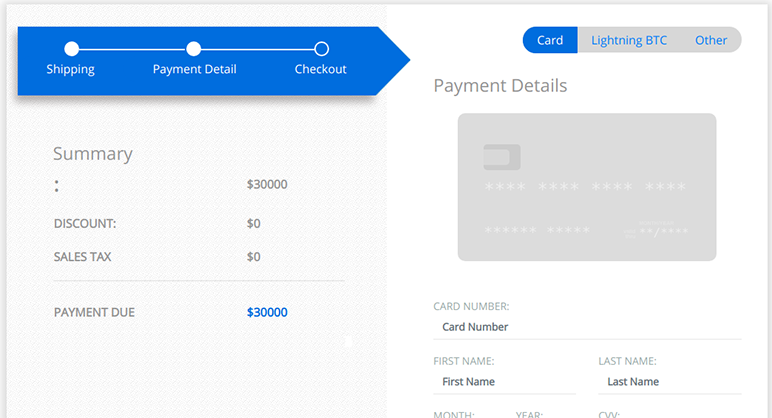Open the Other payment tab
Screen dimensions: 772x418
[x=710, y=40]
